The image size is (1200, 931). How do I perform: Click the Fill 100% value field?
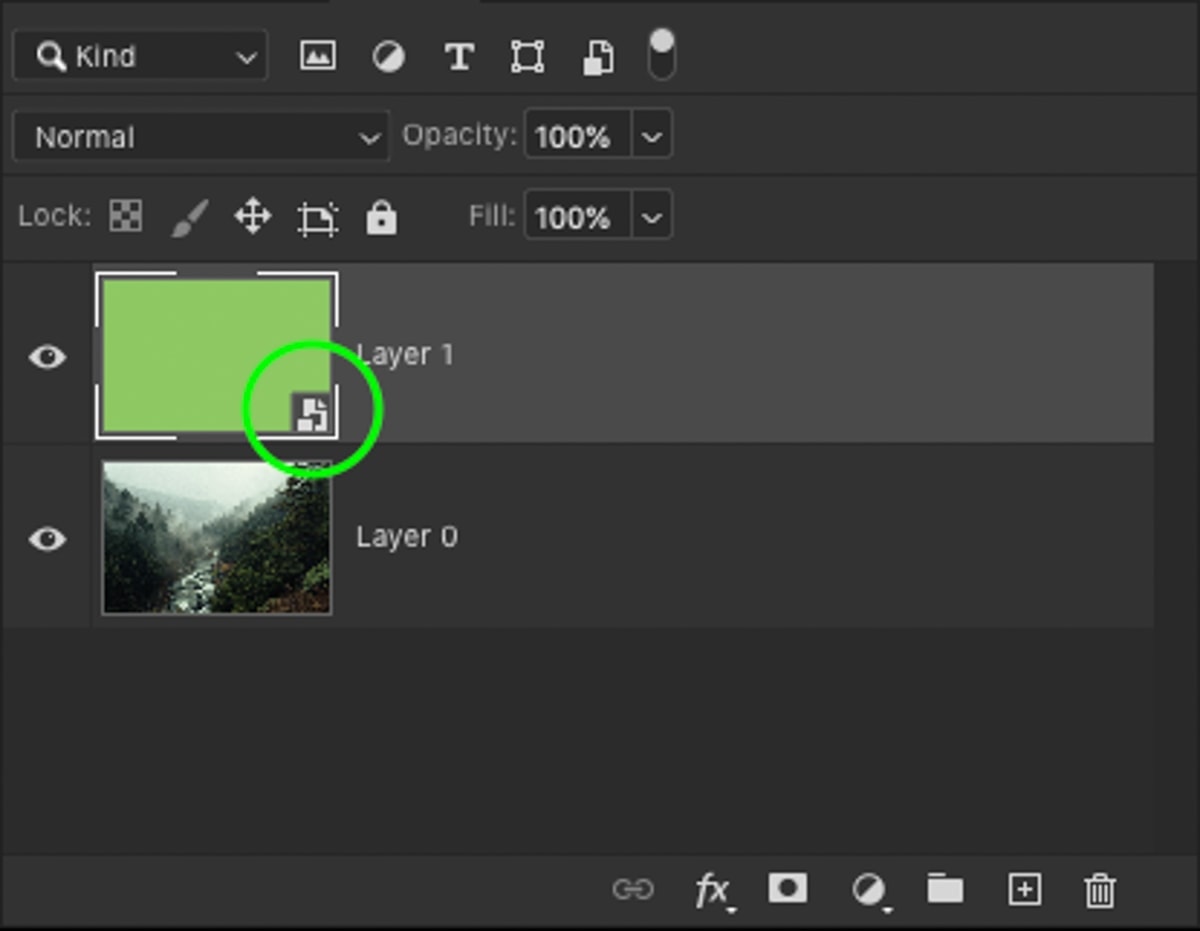point(577,216)
